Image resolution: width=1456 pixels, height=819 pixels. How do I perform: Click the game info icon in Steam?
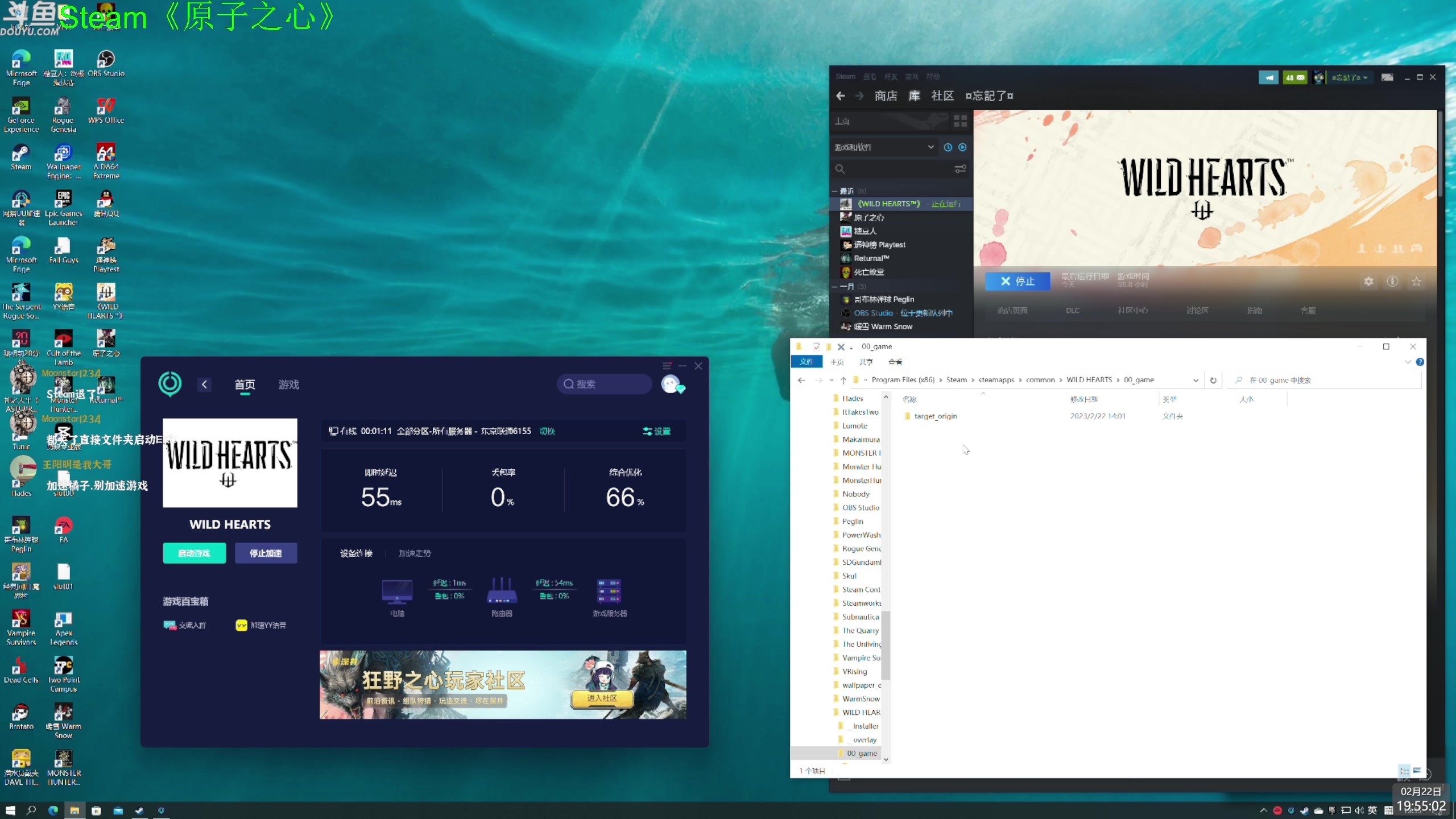[x=1392, y=282]
